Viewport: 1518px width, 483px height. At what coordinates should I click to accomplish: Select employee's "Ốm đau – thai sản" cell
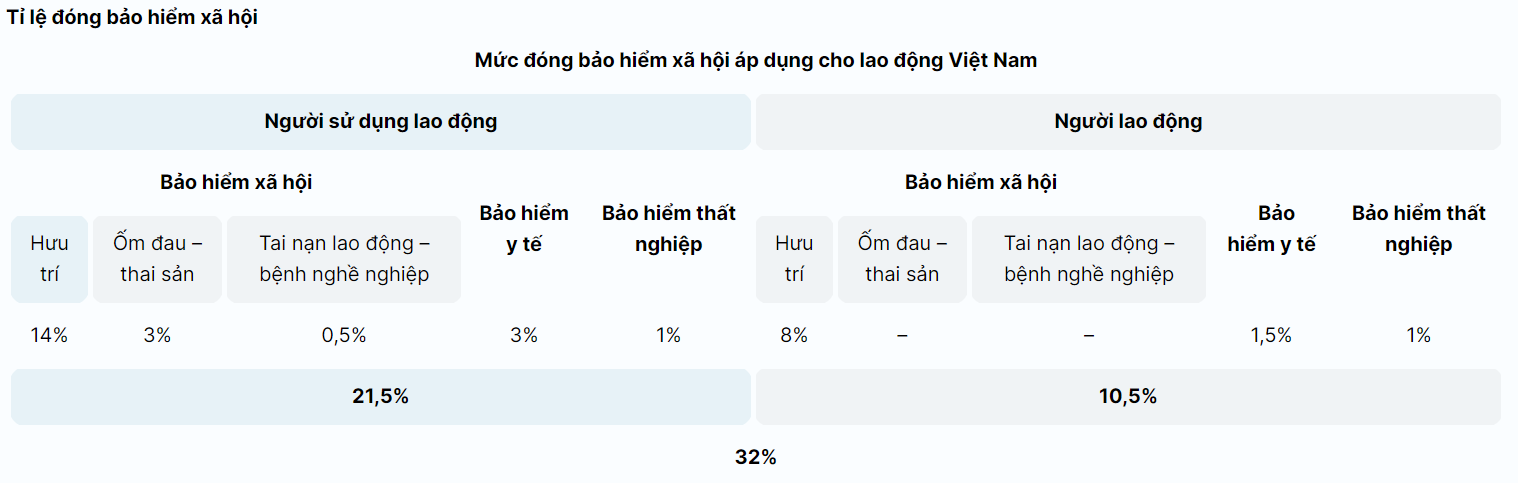(902, 258)
